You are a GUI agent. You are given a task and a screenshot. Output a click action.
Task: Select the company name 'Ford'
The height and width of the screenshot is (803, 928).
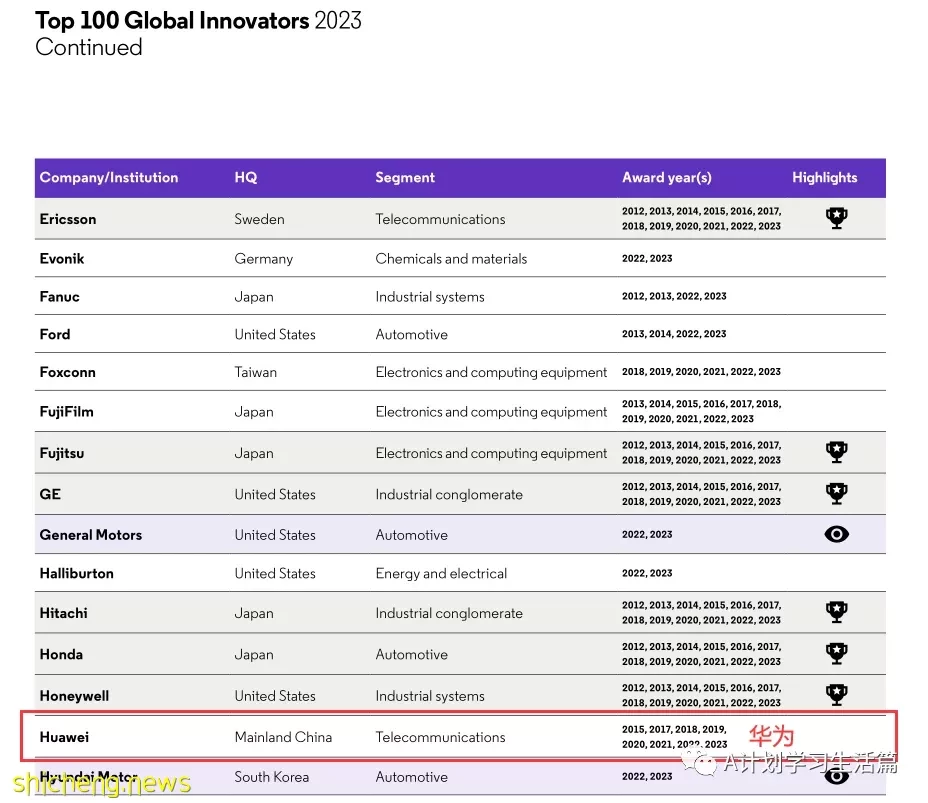pyautogui.click(x=54, y=334)
